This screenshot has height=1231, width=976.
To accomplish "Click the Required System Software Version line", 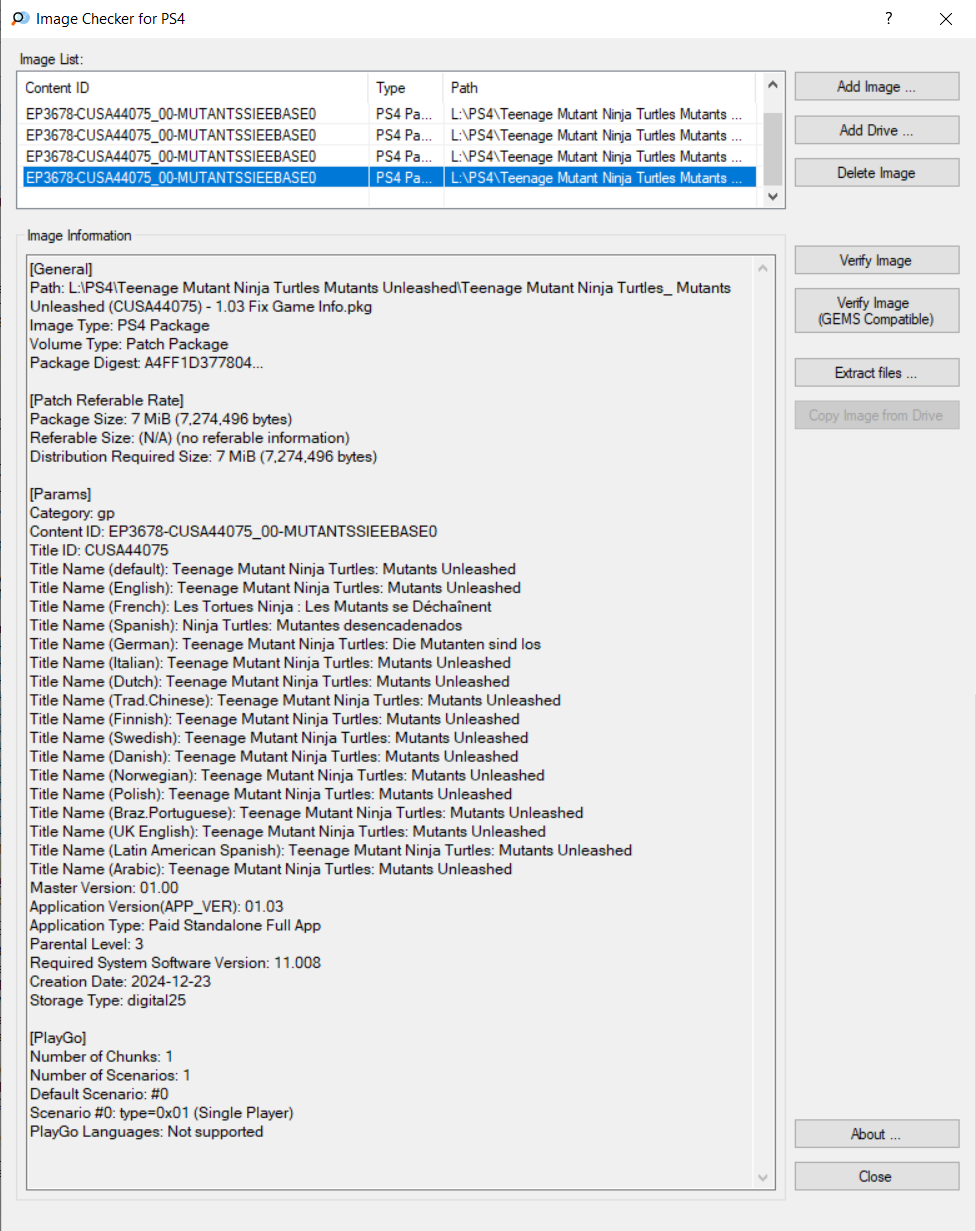I will click(x=175, y=962).
